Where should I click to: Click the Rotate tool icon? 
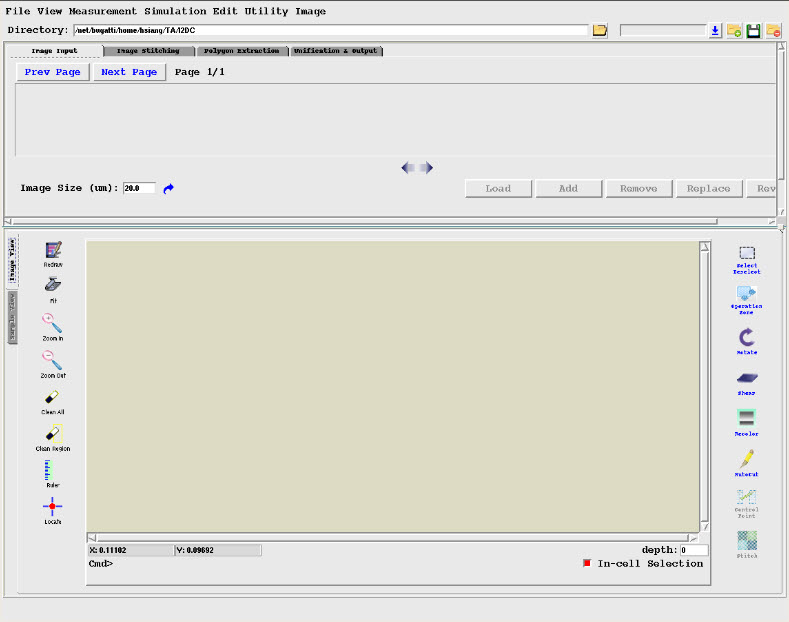coord(746,338)
